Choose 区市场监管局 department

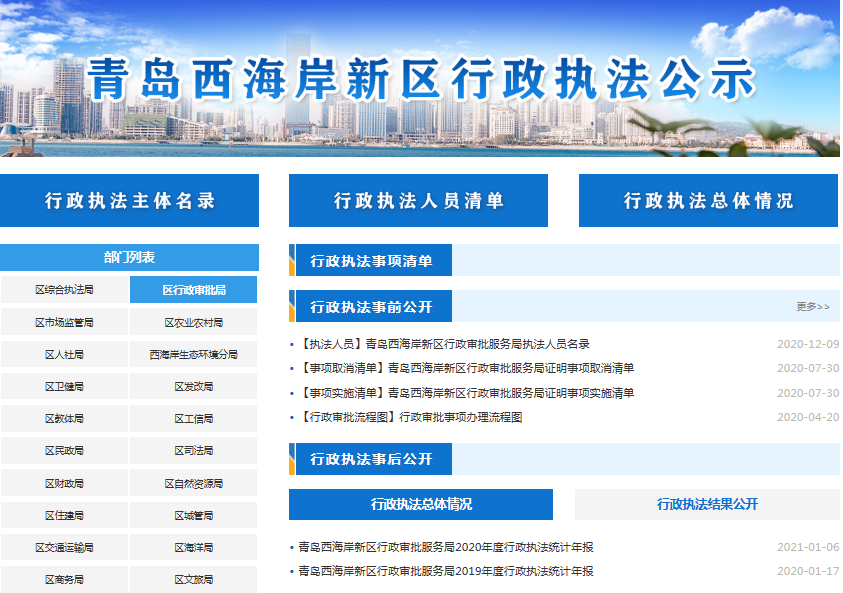(x=64, y=323)
